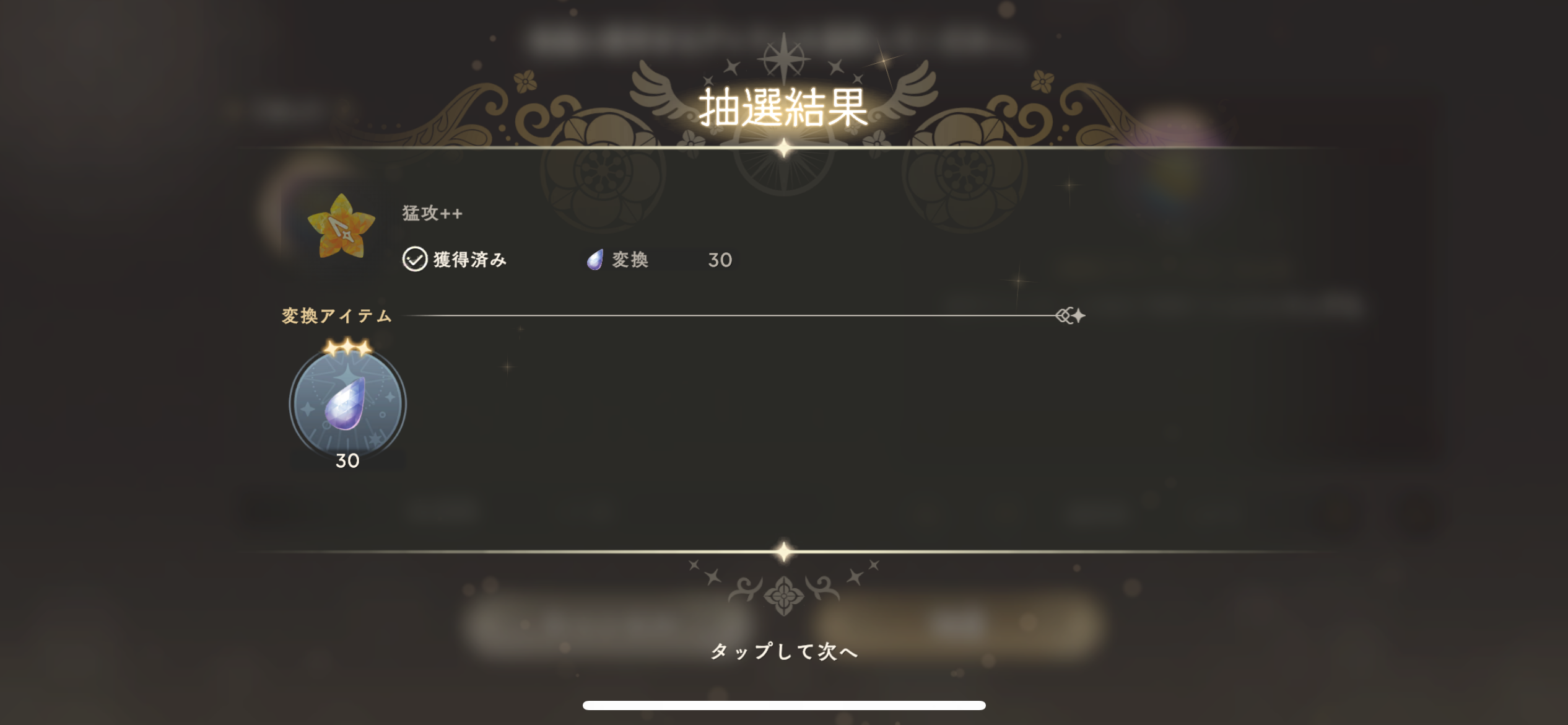Tap the 獲得済み checkmark circle
Screen dimensions: 1568x725
click(x=414, y=259)
